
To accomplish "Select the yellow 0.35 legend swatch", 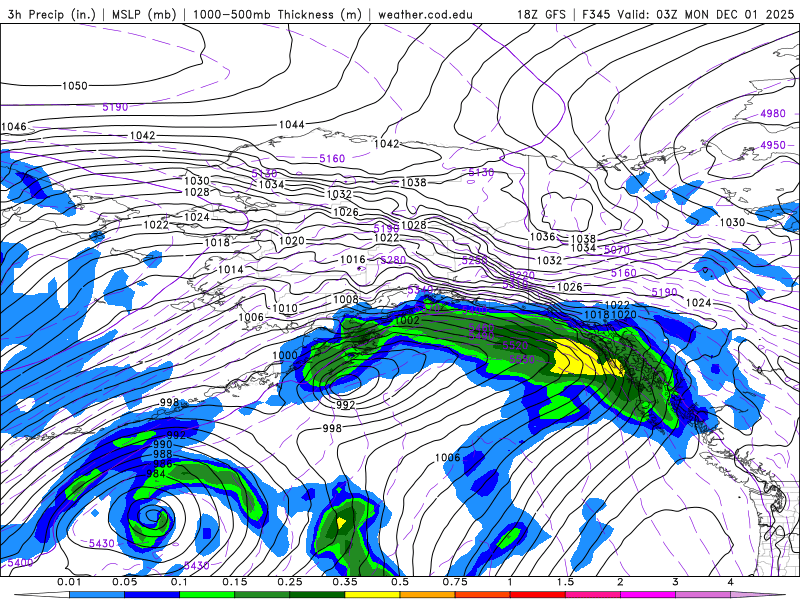I will click(x=372, y=595).
